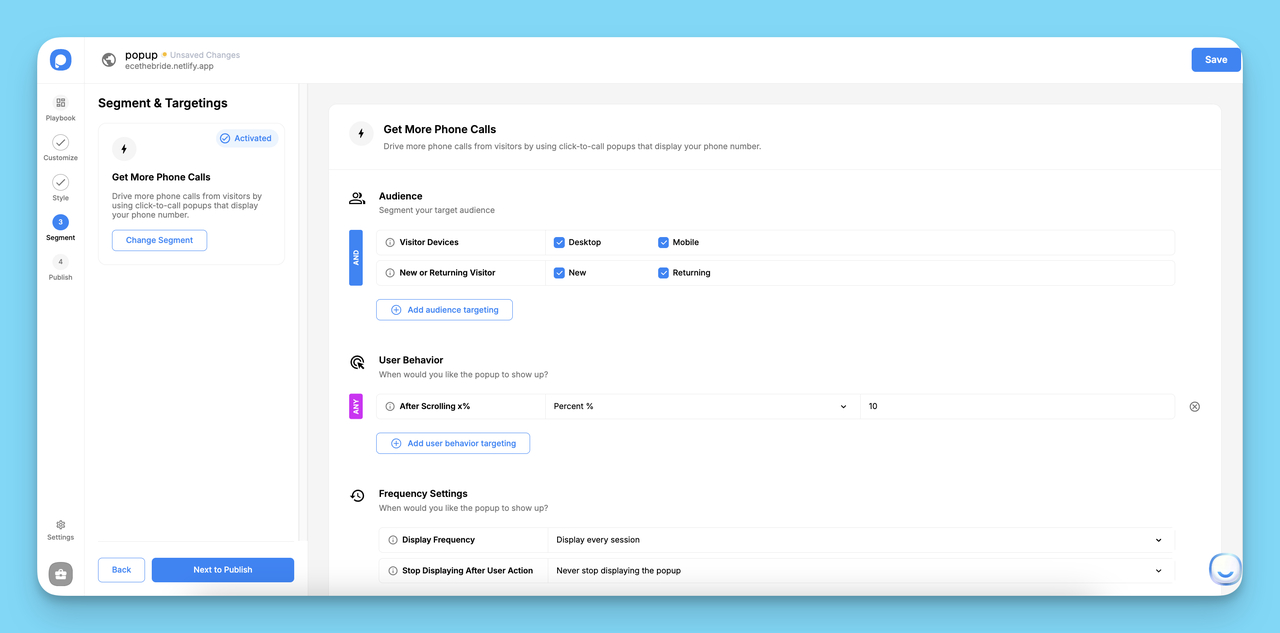Open the Percent % dropdown

pos(702,407)
